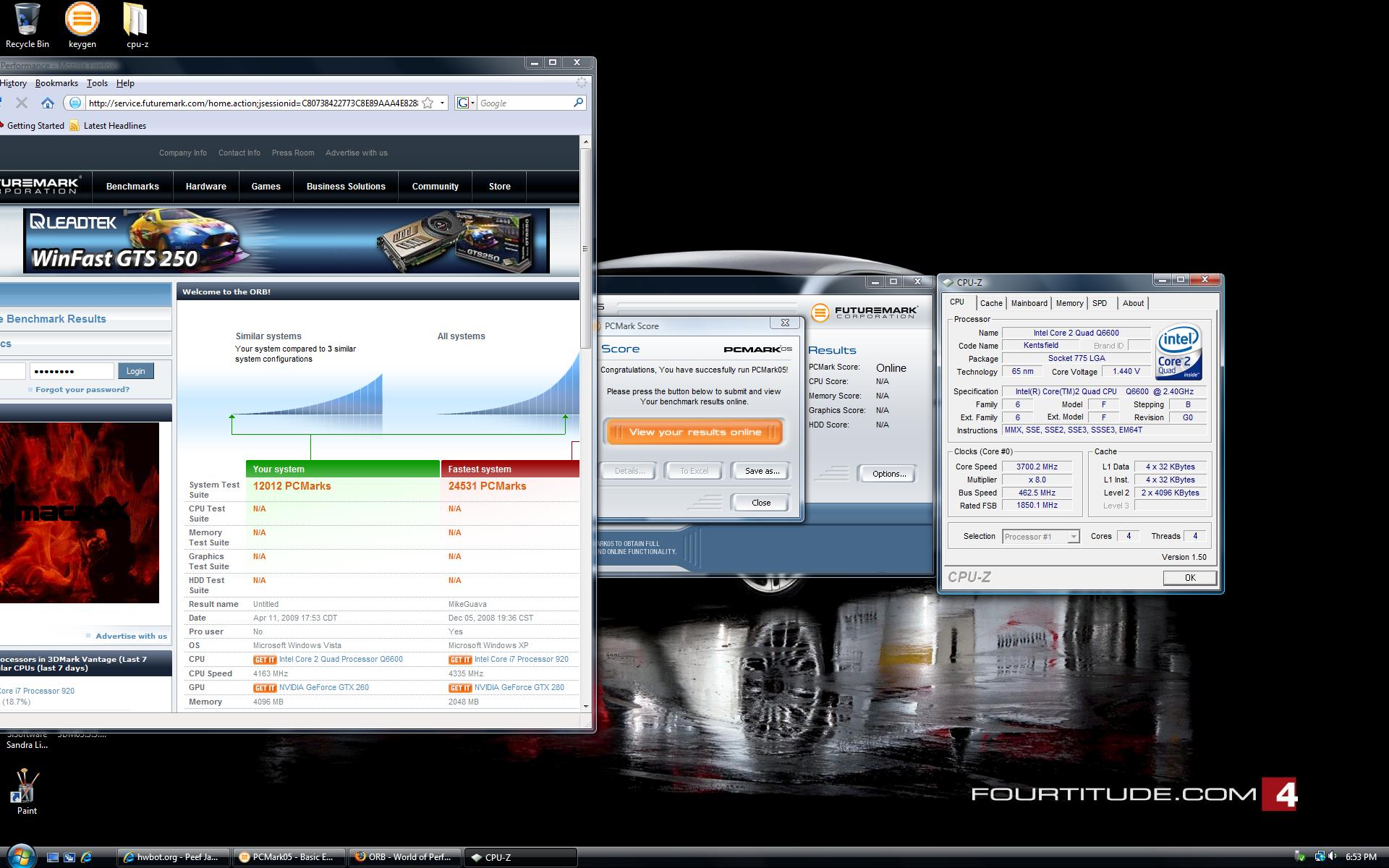Click the Community menu on the Futuremark site
This screenshot has height=868, width=1389.
tap(436, 187)
